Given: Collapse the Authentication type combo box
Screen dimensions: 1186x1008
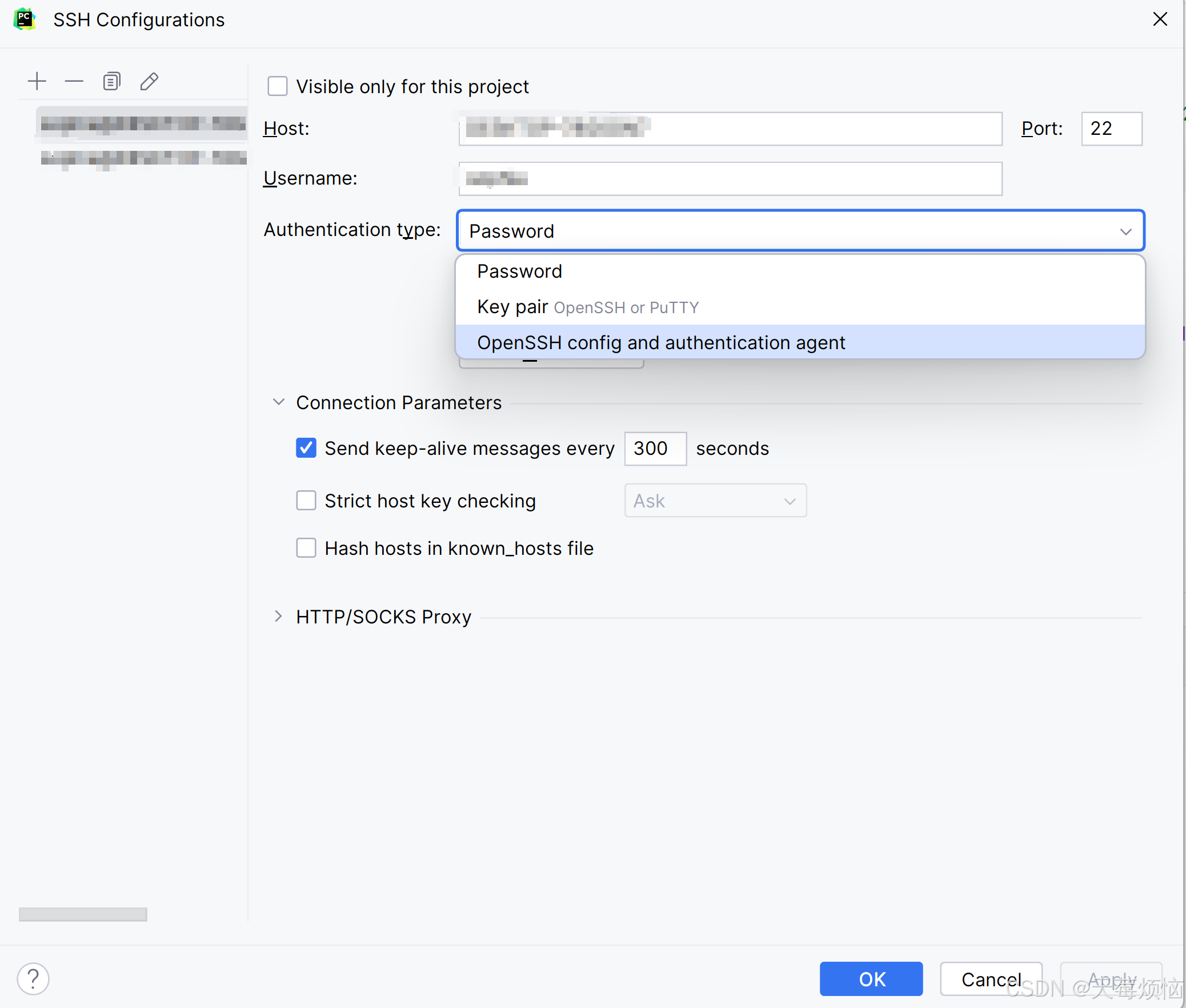Looking at the screenshot, I should (801, 231).
